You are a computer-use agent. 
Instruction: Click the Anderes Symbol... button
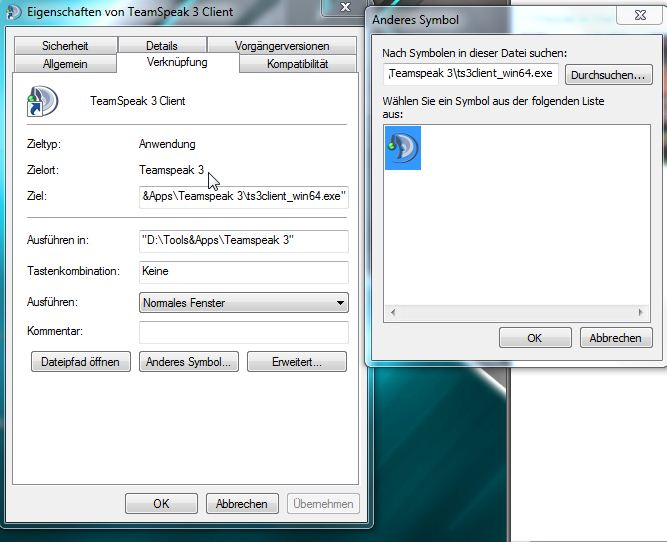click(188, 362)
